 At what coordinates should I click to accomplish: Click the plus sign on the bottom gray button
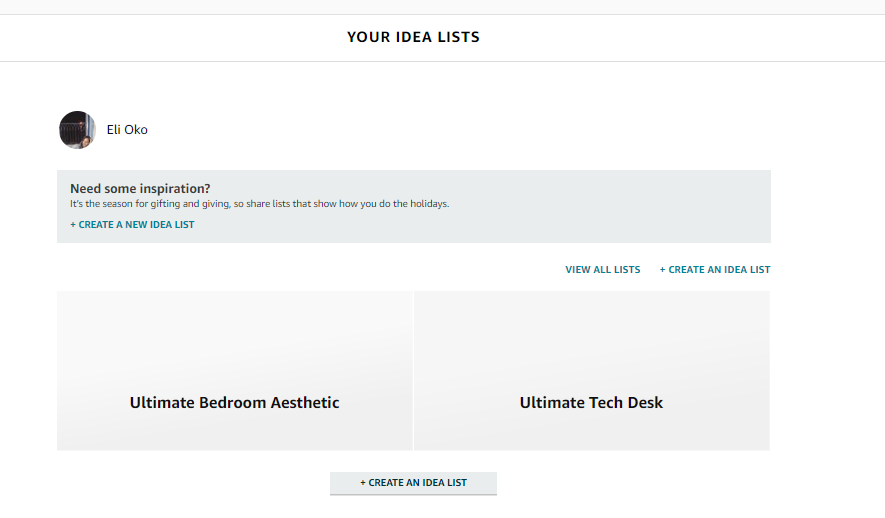(x=363, y=483)
